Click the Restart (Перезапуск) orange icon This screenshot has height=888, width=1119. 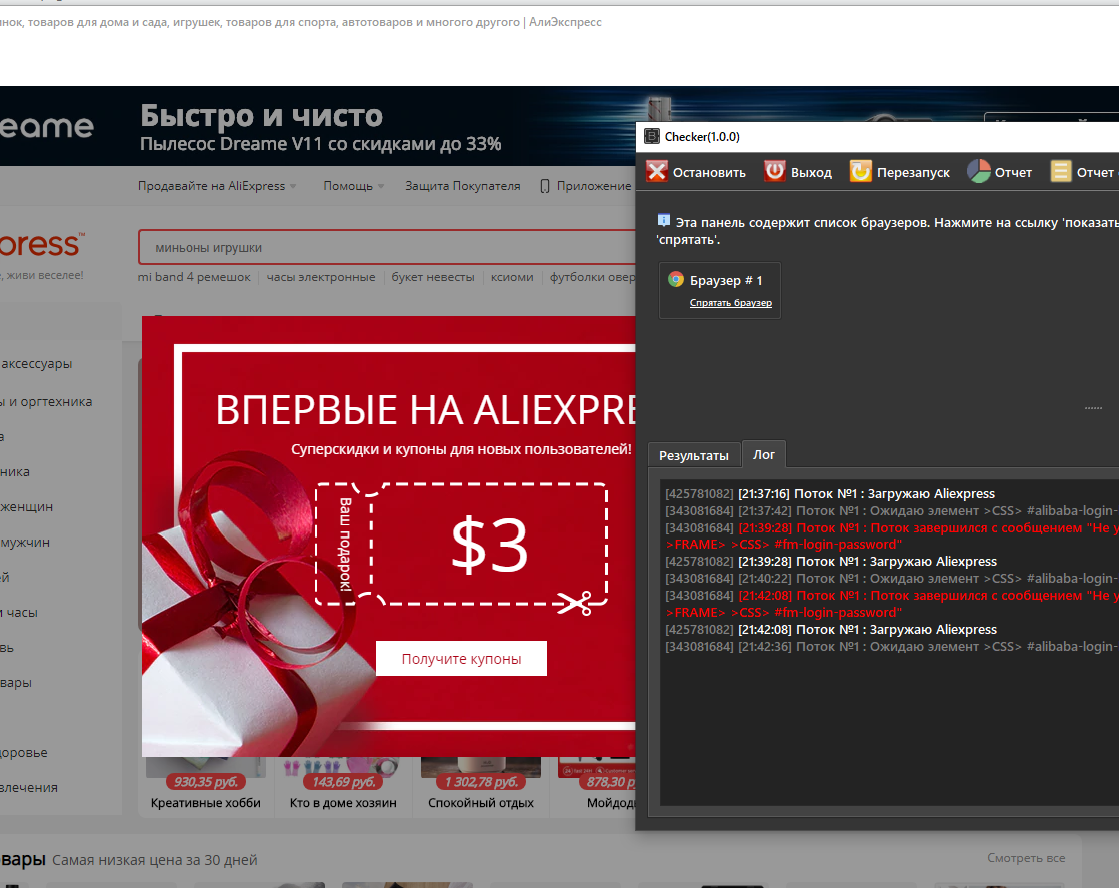tap(861, 171)
